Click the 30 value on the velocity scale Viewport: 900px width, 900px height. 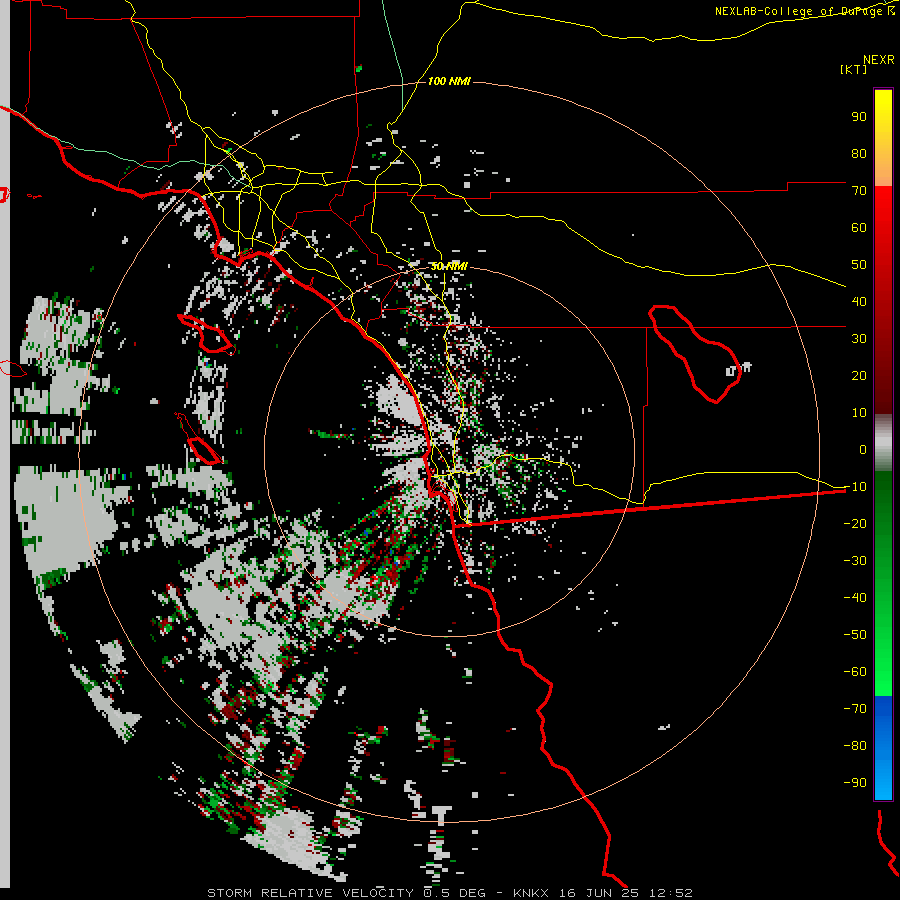coord(859,339)
